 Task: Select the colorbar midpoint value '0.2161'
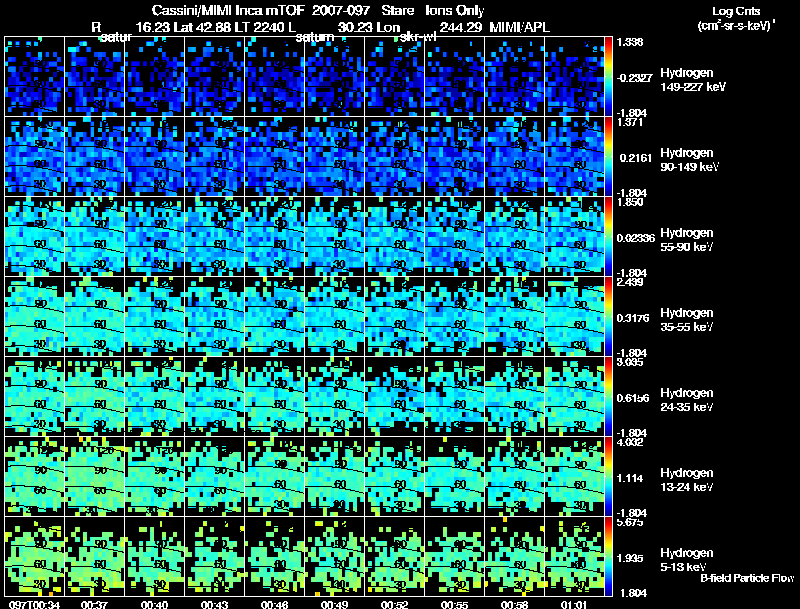(x=635, y=158)
